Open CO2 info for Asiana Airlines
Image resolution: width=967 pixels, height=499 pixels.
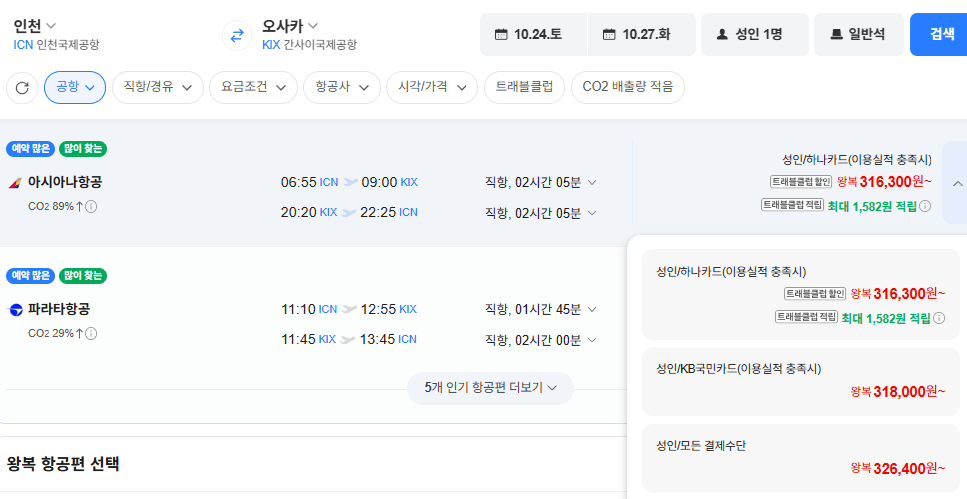pyautogui.click(x=91, y=207)
